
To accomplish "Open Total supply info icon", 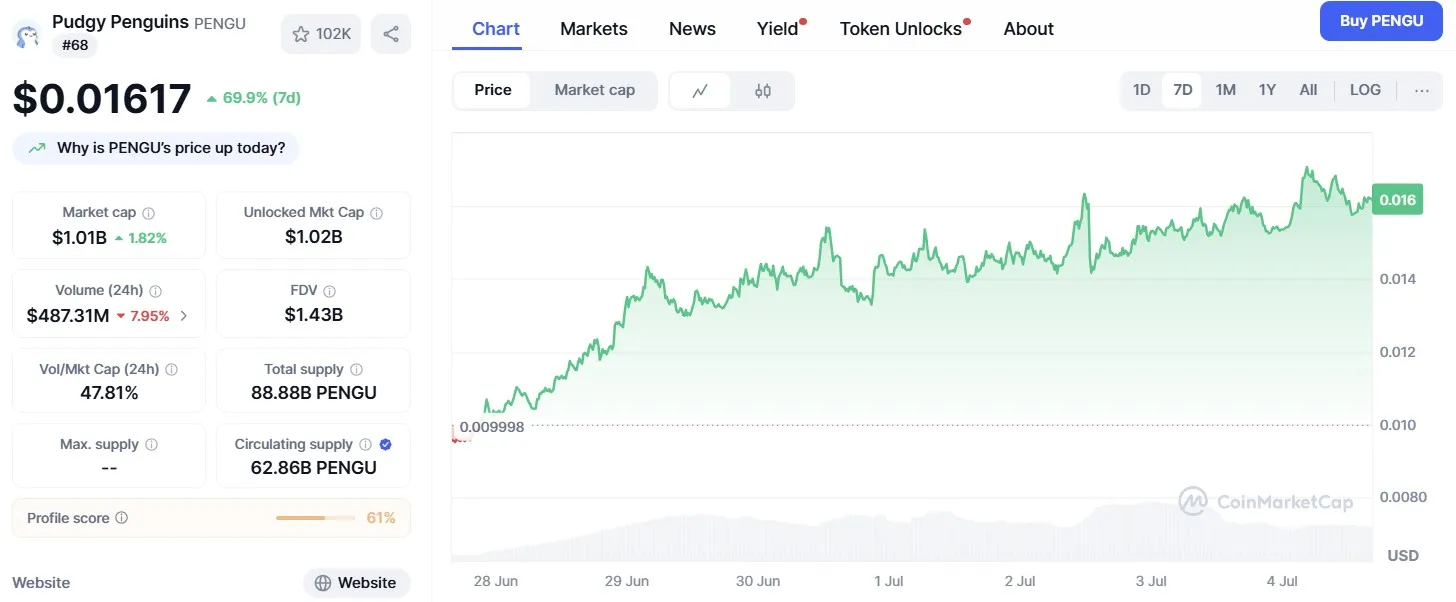I will [x=357, y=370].
